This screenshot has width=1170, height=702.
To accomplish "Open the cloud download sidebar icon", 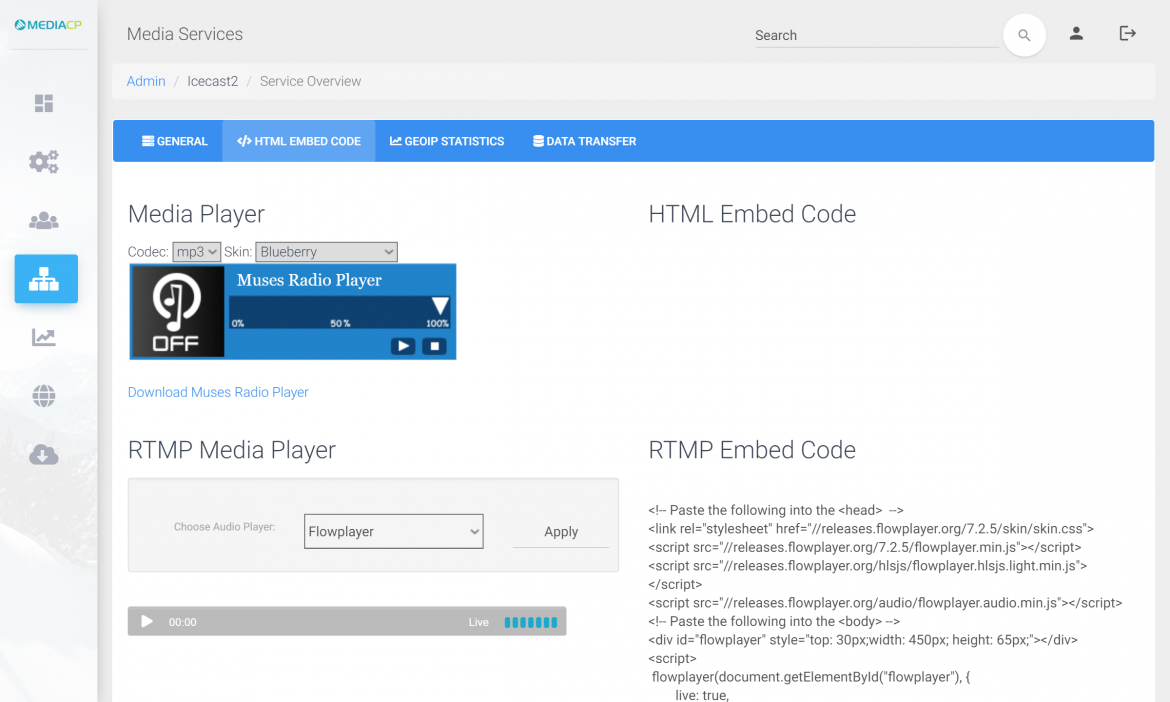I will click(x=44, y=456).
